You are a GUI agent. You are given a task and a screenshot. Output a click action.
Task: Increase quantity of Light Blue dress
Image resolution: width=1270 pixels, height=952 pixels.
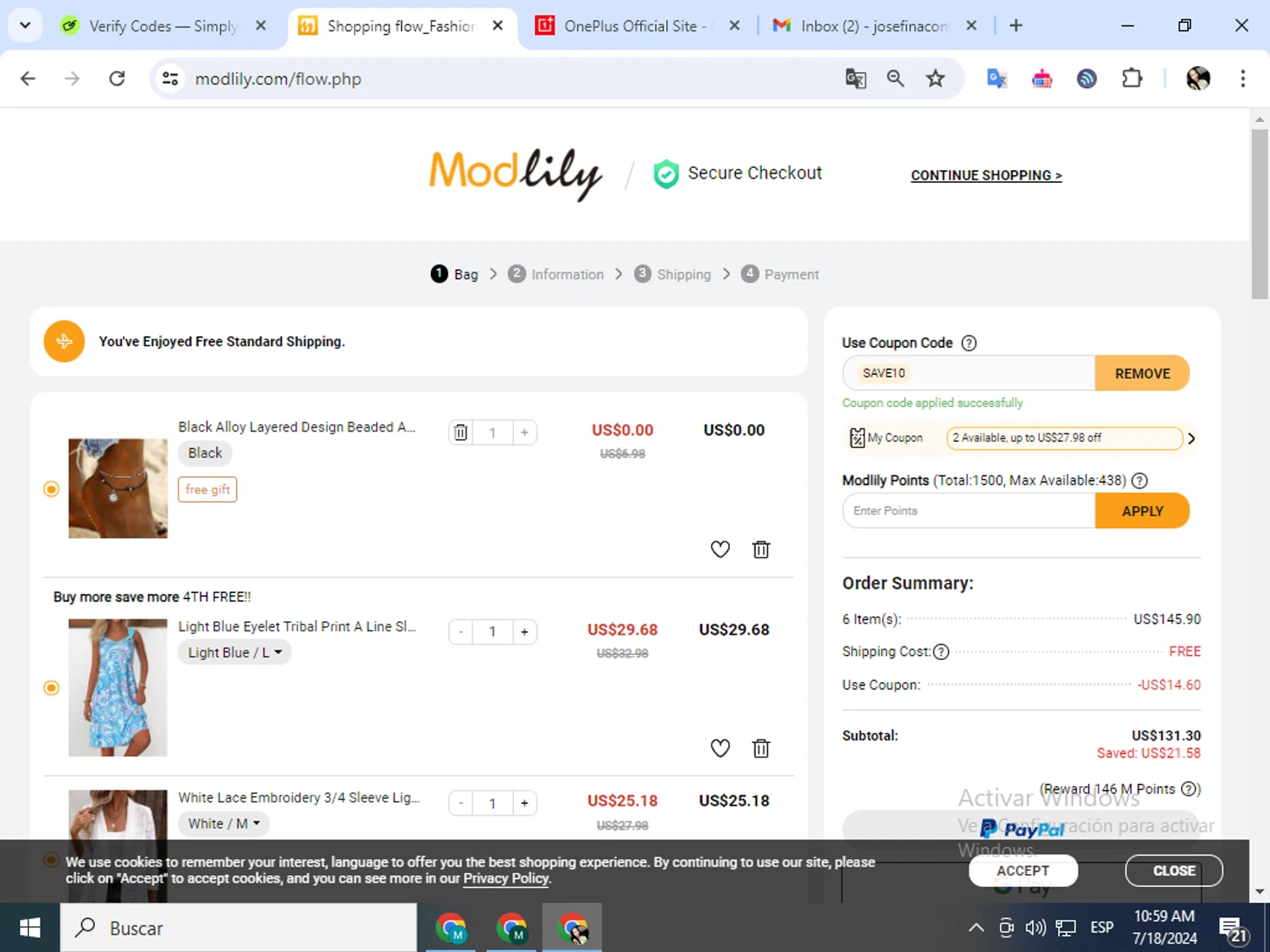click(x=525, y=632)
